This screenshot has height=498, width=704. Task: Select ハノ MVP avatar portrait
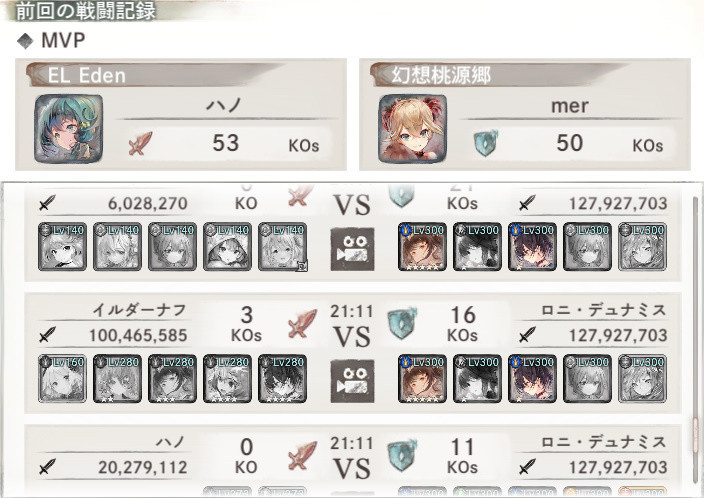point(69,128)
